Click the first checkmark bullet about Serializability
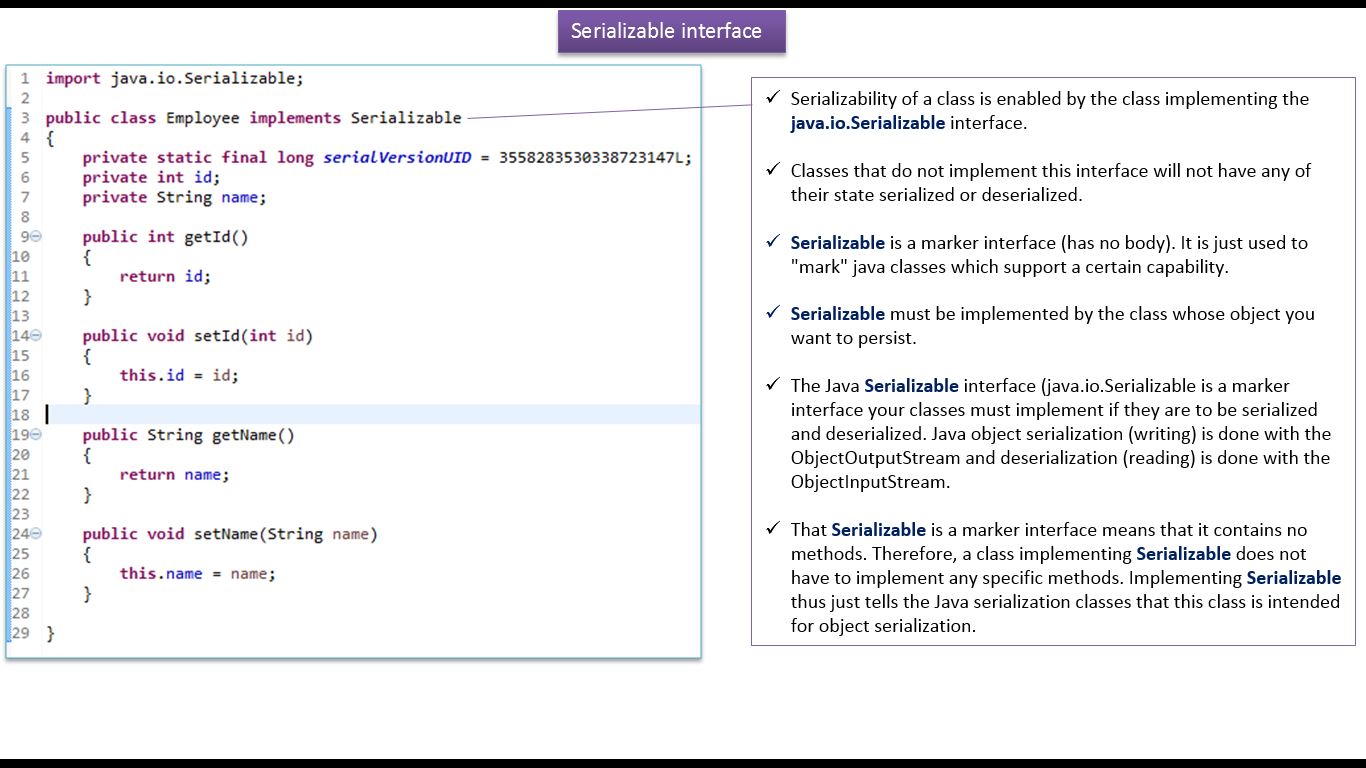The width and height of the screenshot is (1366, 768). [x=773, y=97]
